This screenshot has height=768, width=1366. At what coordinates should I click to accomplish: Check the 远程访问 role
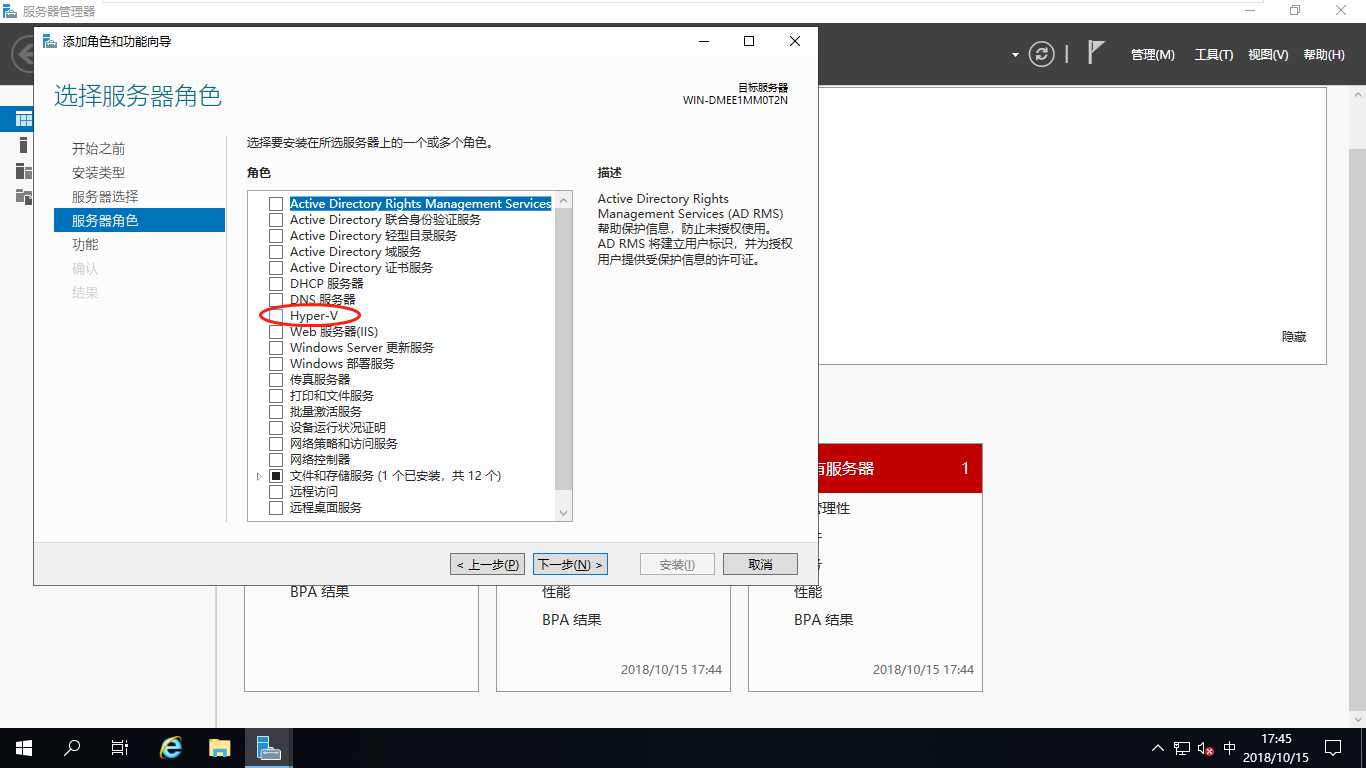pyautogui.click(x=276, y=492)
